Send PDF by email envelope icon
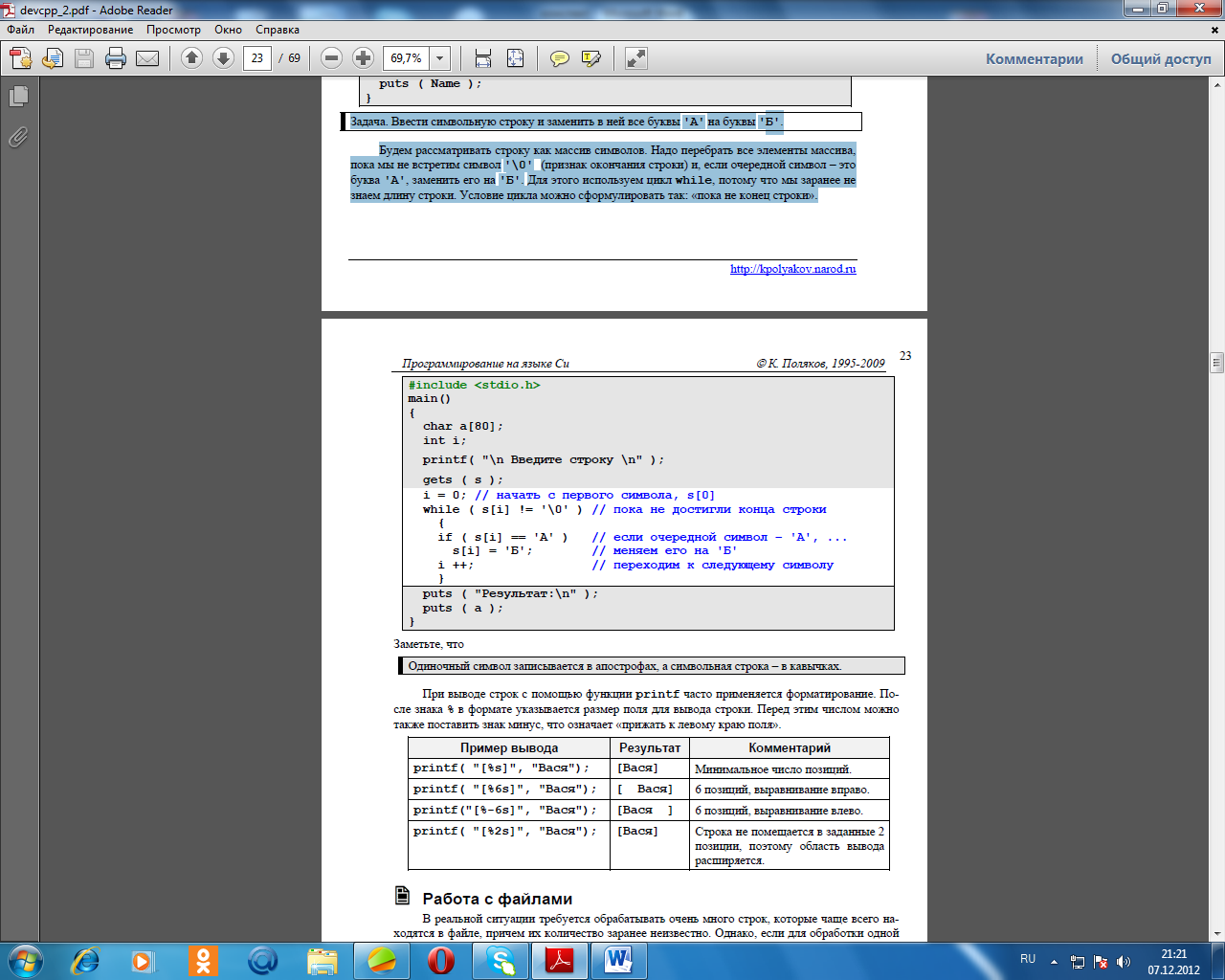 (x=147, y=58)
